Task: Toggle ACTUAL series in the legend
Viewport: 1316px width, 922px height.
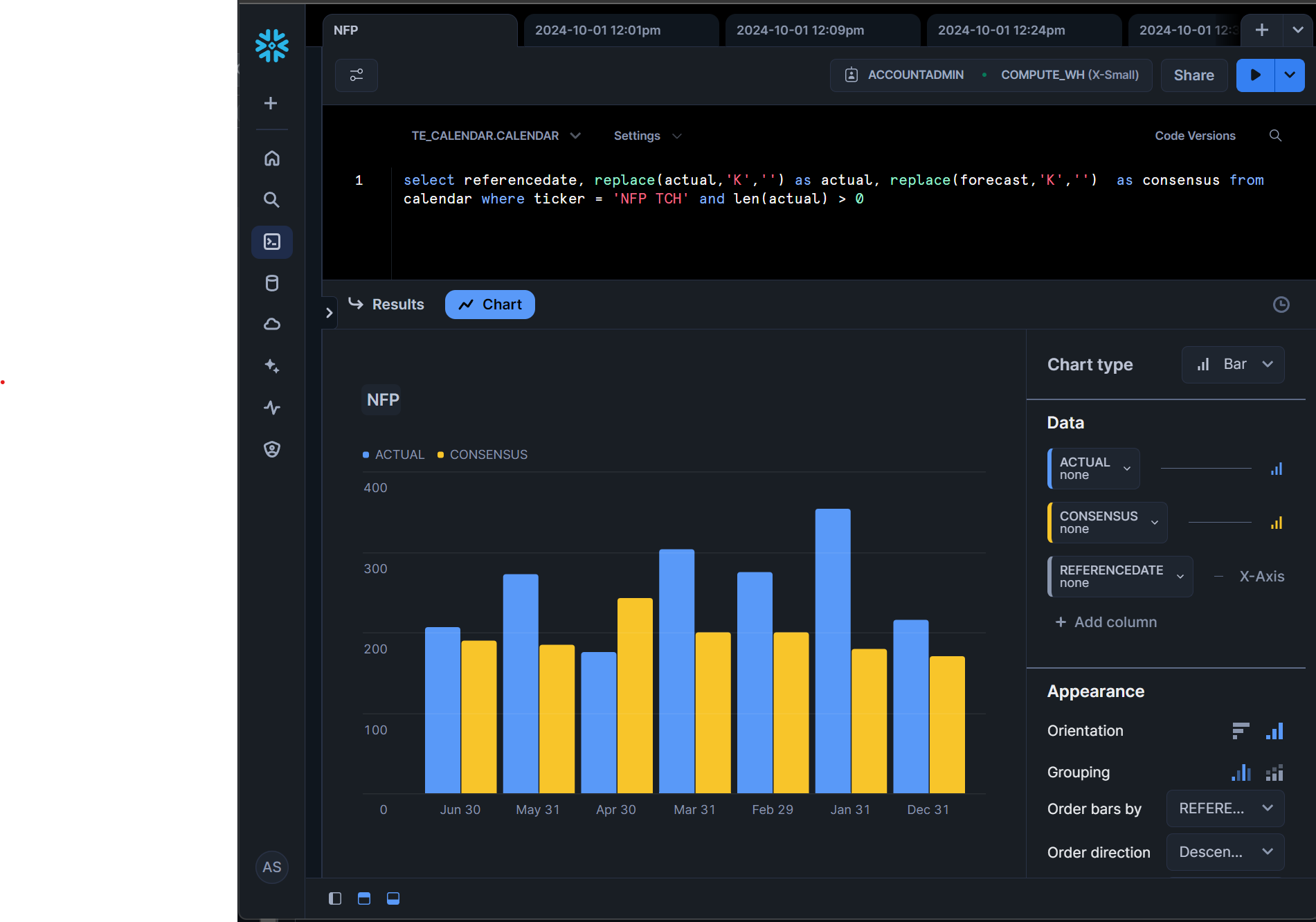Action: (x=393, y=455)
